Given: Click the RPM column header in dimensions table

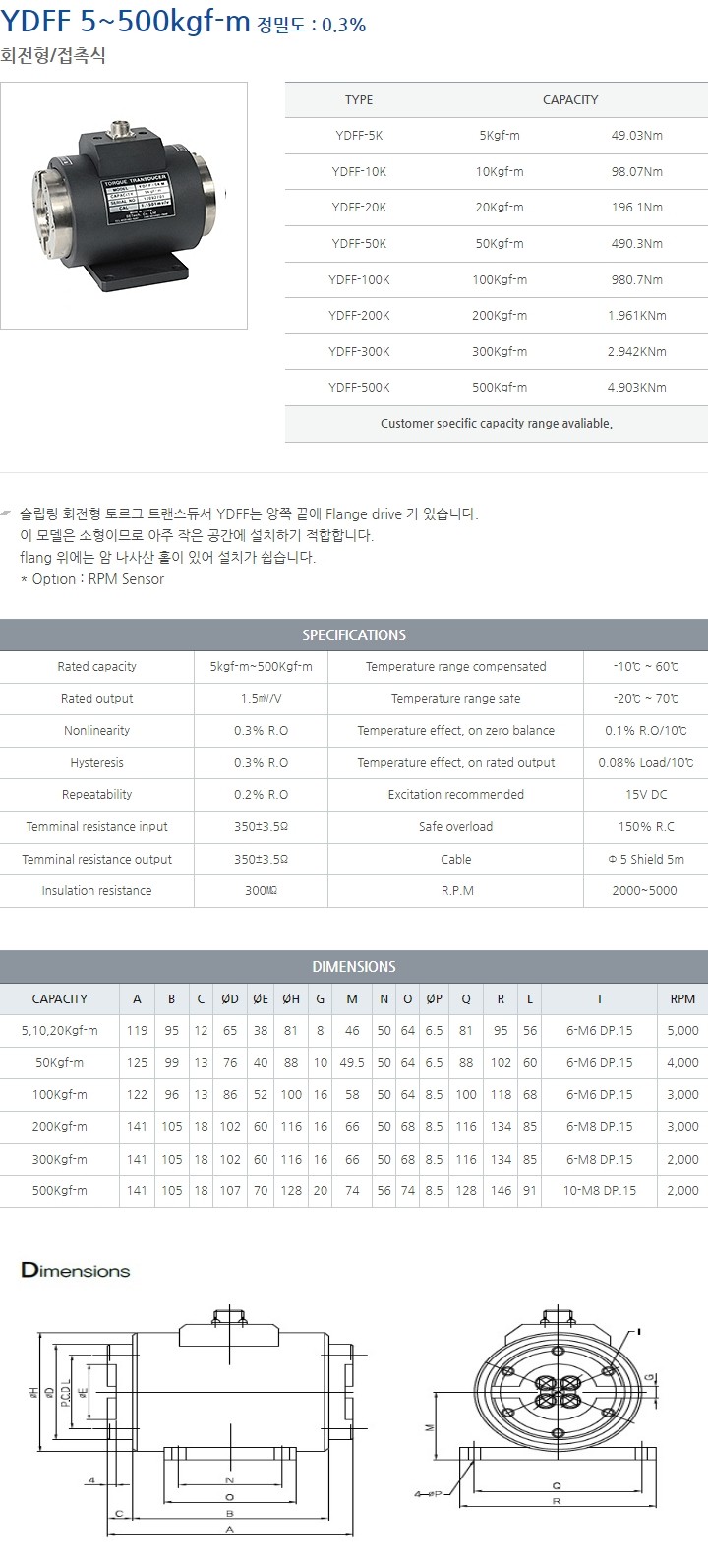Looking at the screenshot, I should (x=682, y=999).
